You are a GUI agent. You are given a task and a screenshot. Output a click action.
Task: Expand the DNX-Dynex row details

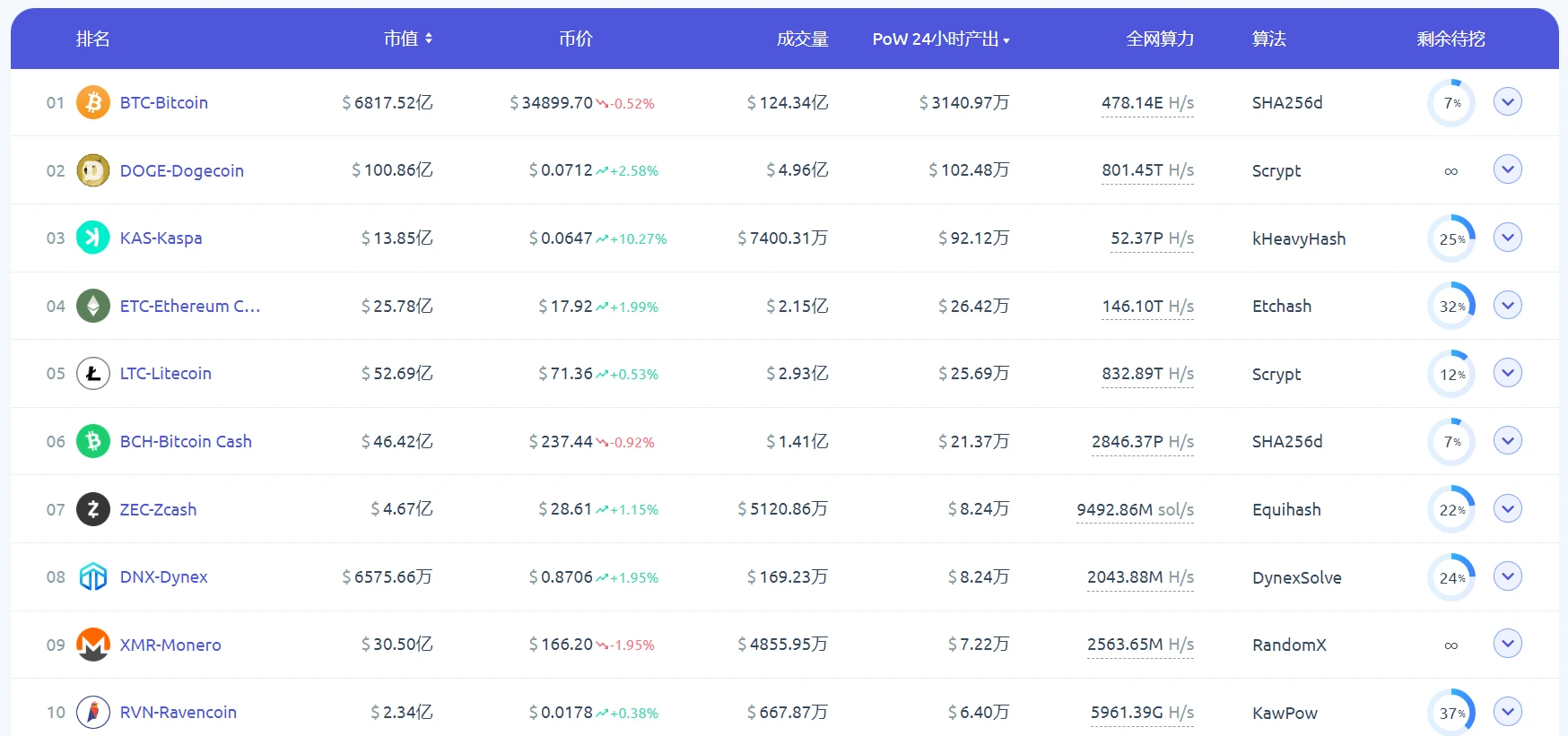coord(1508,576)
